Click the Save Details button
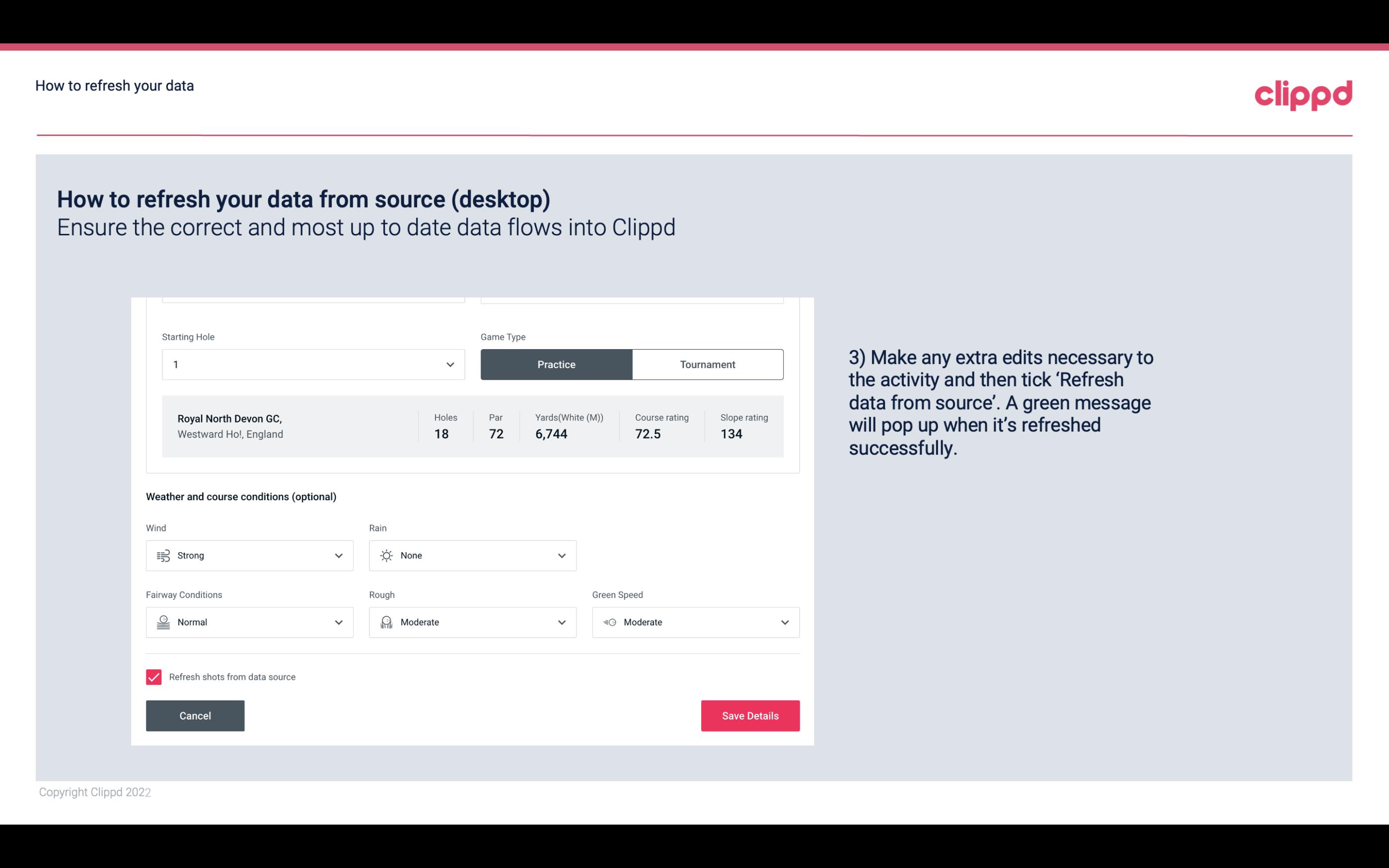 point(750,715)
